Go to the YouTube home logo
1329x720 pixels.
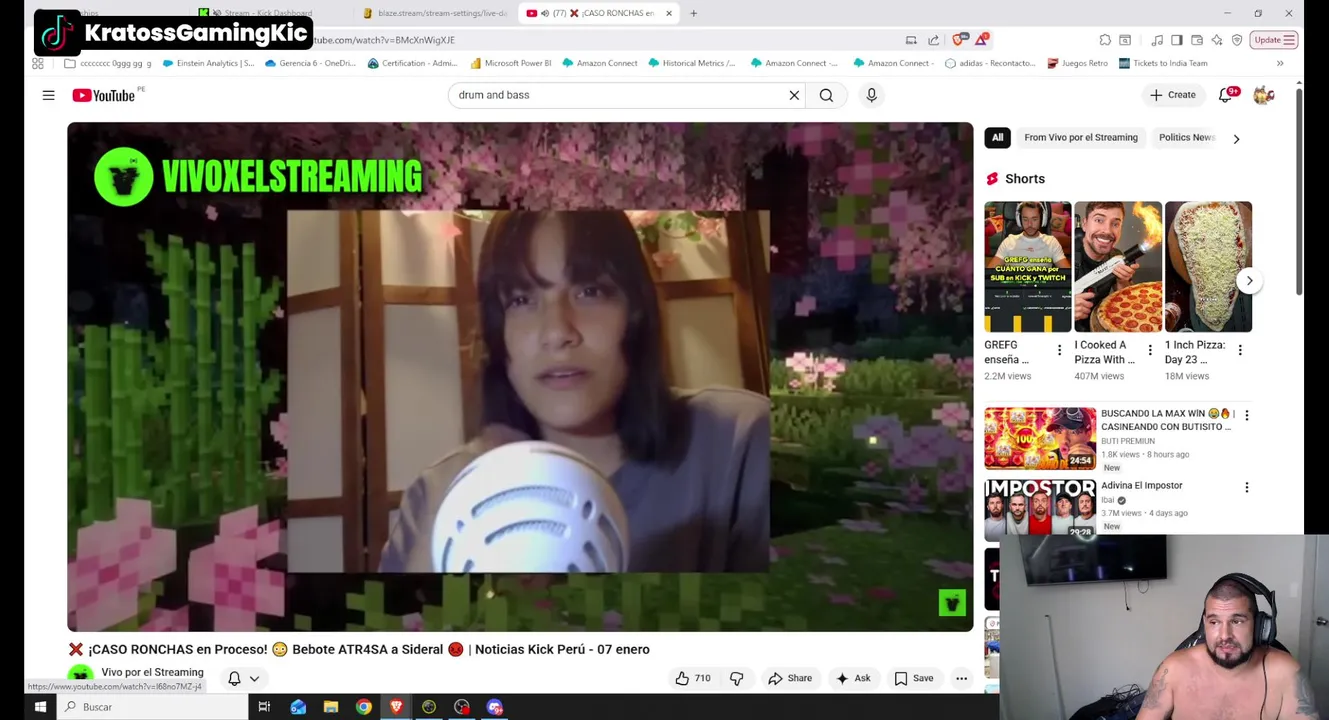click(x=104, y=95)
